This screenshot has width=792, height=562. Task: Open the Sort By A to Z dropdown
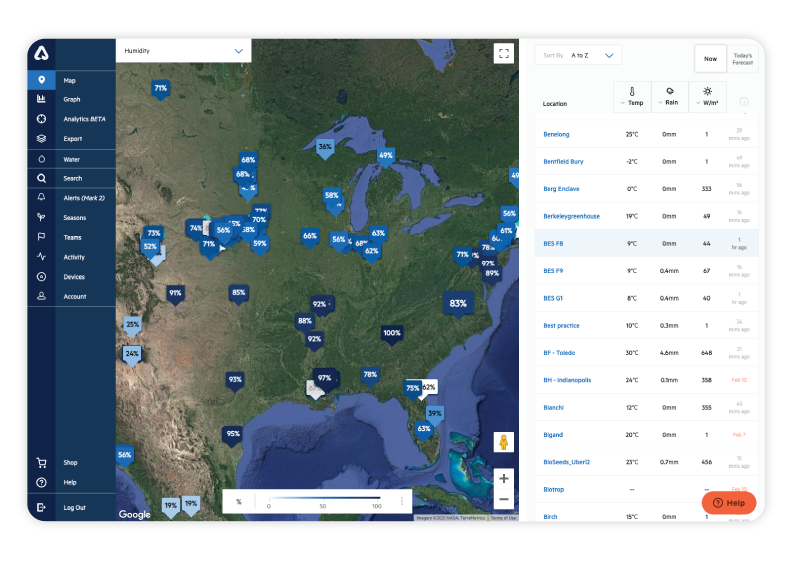pos(578,56)
